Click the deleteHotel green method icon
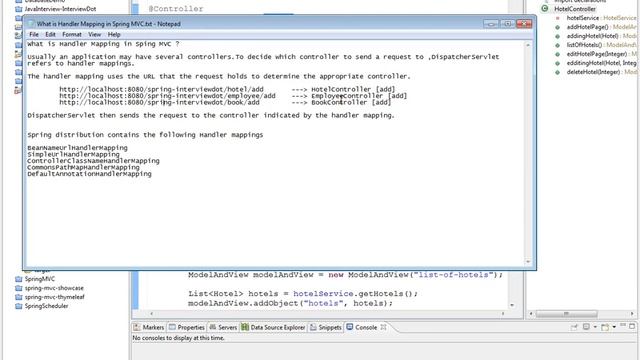640x360 pixels. [x=558, y=72]
